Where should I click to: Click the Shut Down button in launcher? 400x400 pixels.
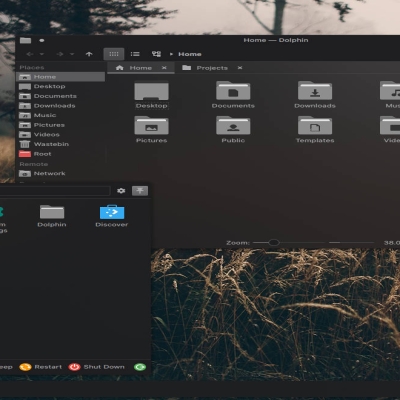coord(97,367)
